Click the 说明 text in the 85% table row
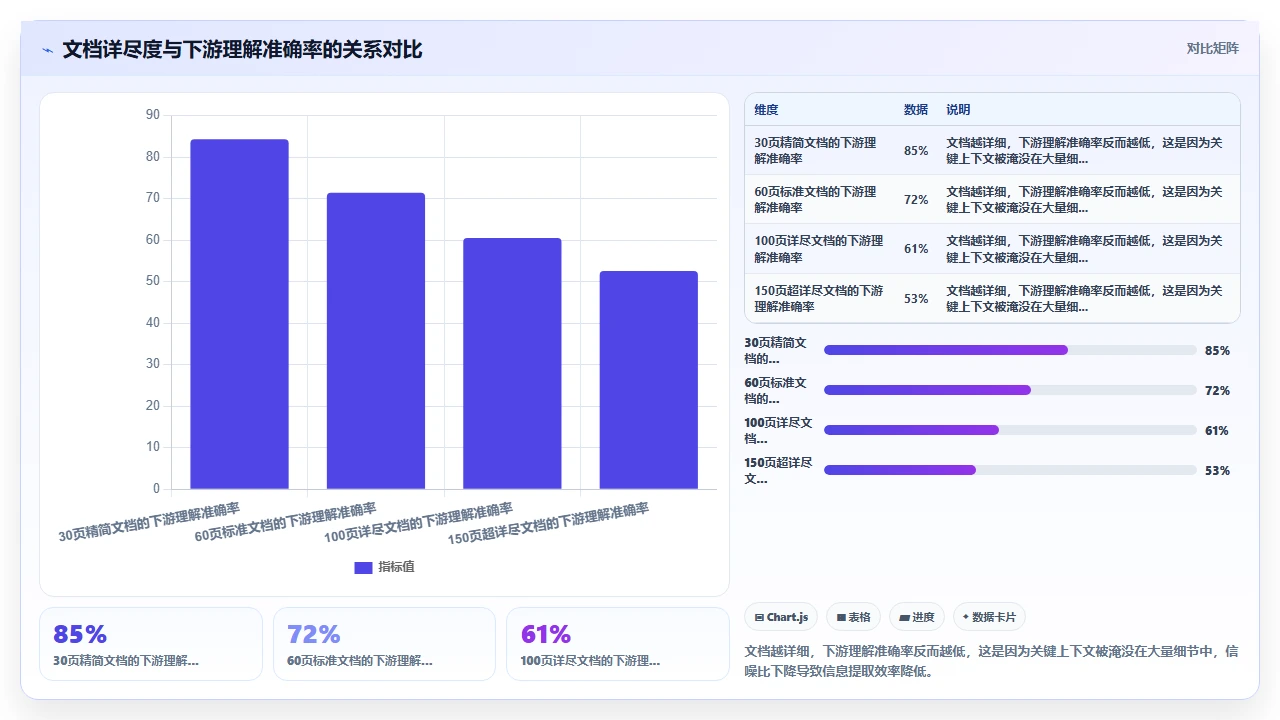Screen dimensions: 1280x720 click(1084, 150)
